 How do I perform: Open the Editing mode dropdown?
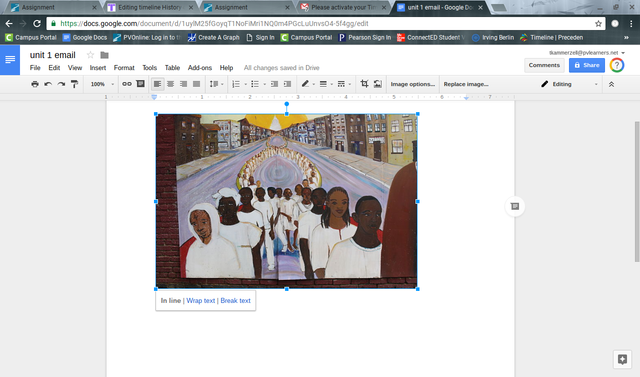coord(569,84)
